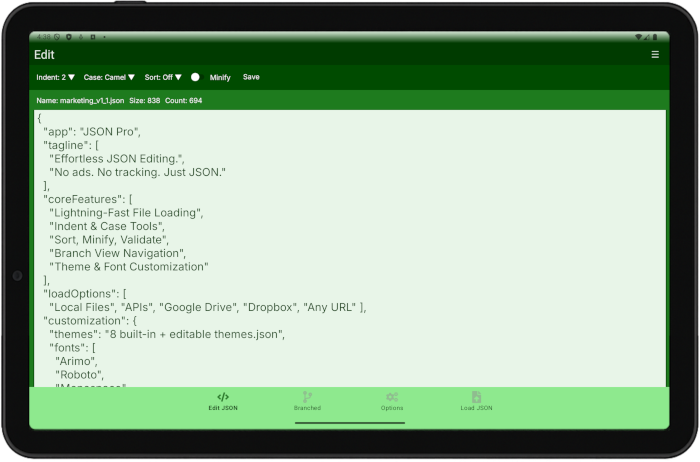Screen dimensions: 700x462
Task: Go to the Load JSON tab
Action: 476,401
